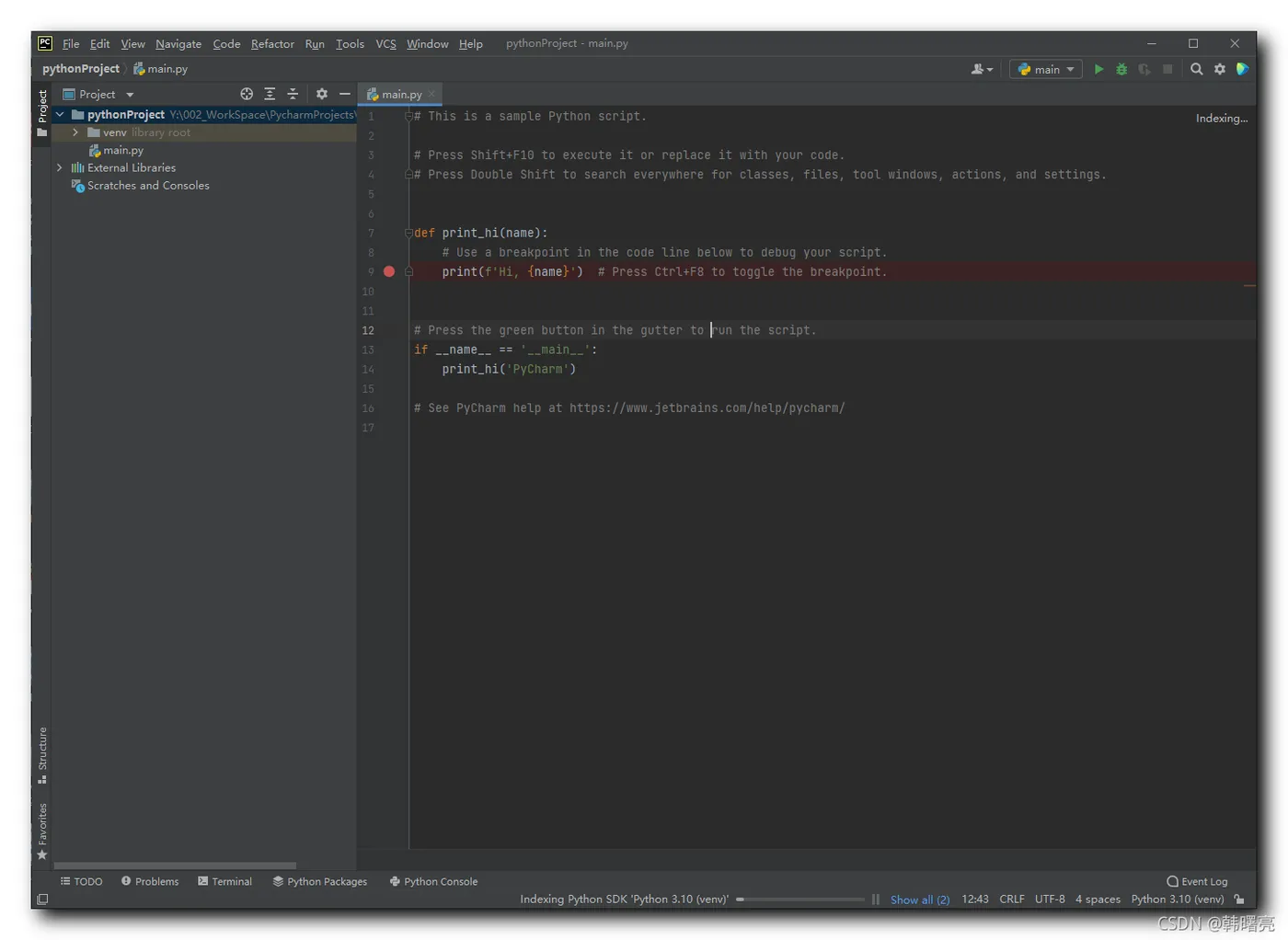Image resolution: width=1288 pixels, height=940 pixels.
Task: Open the Event Log
Action: [x=1197, y=881]
